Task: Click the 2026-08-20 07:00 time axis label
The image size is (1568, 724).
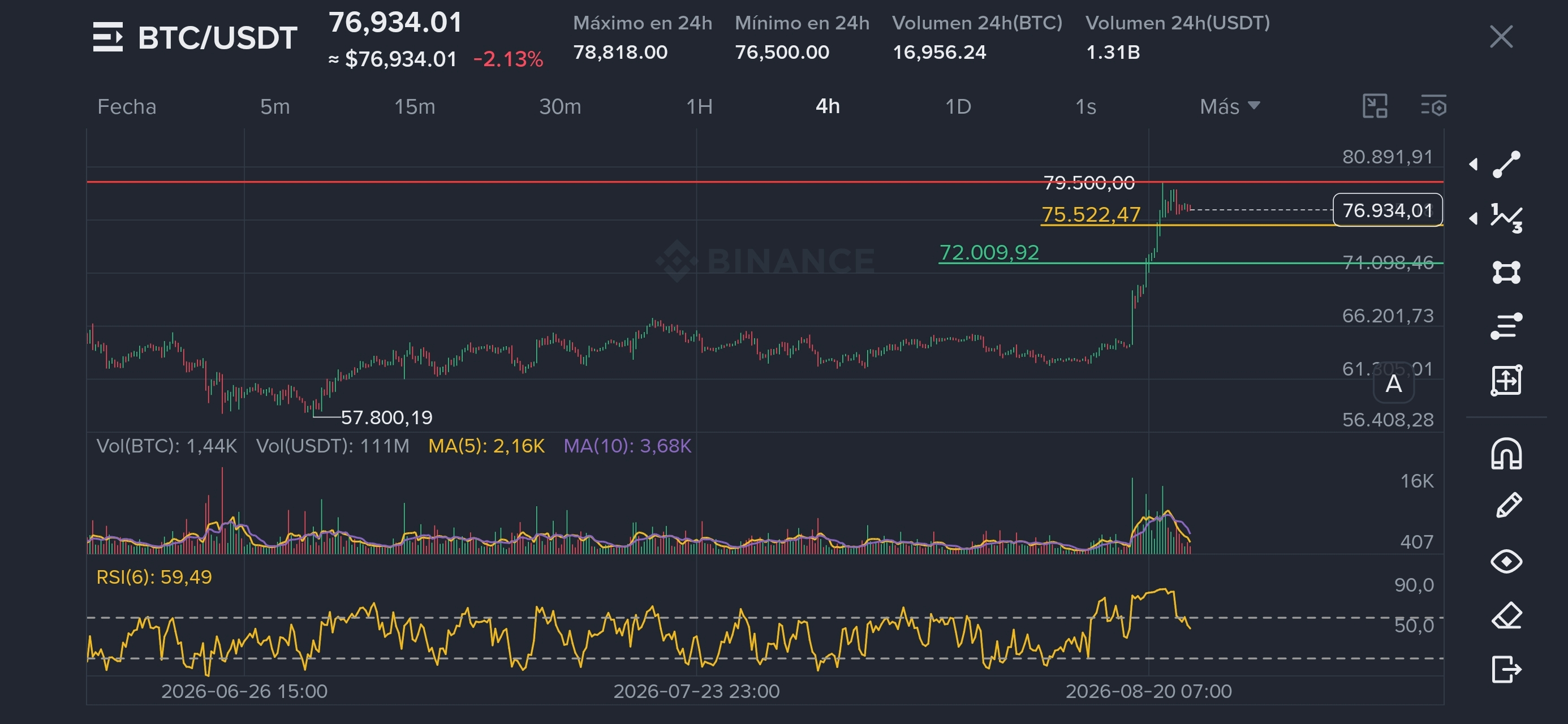Action: pyautogui.click(x=1149, y=691)
